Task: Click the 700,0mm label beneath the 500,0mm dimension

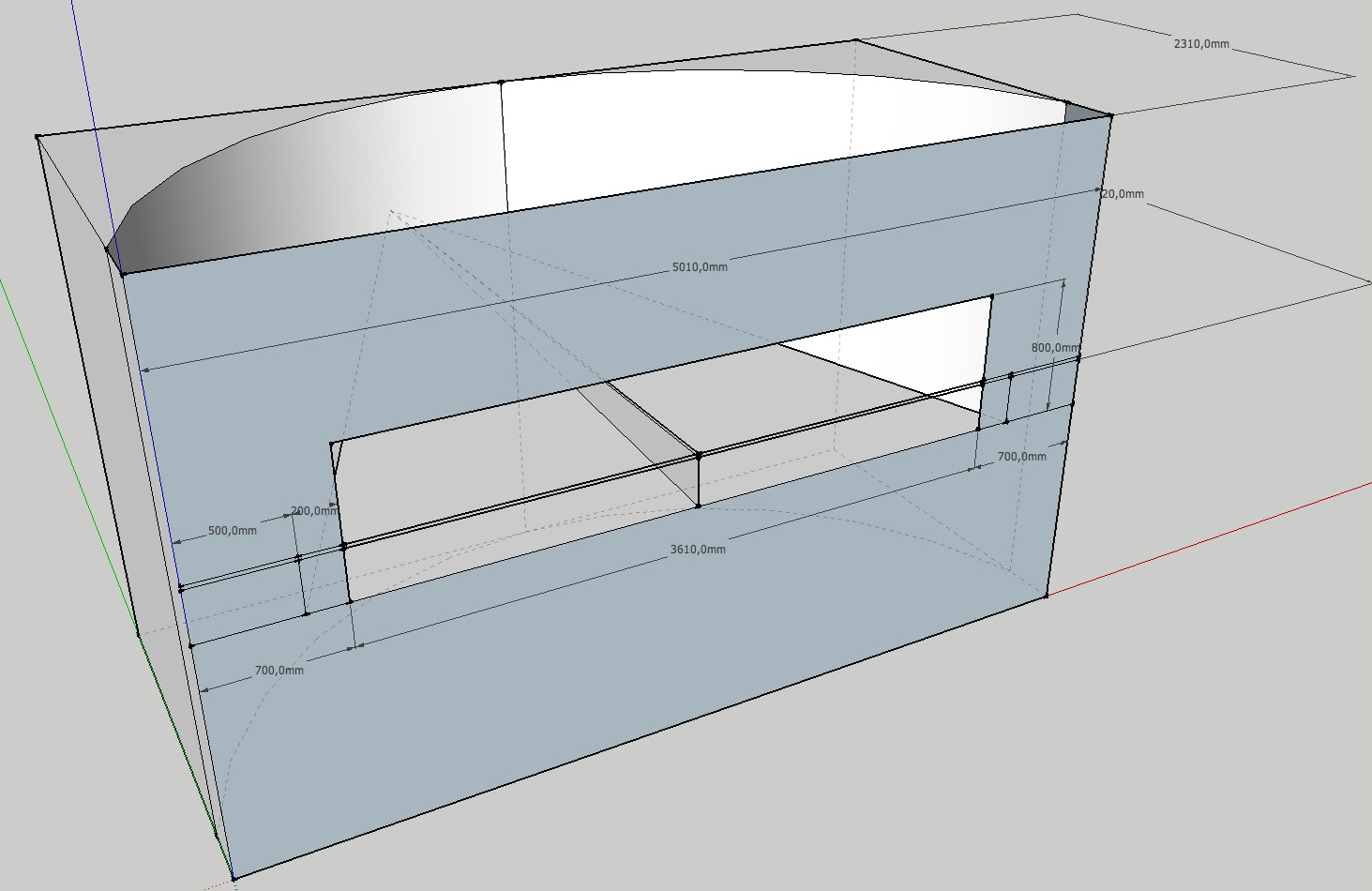Action: click(279, 671)
